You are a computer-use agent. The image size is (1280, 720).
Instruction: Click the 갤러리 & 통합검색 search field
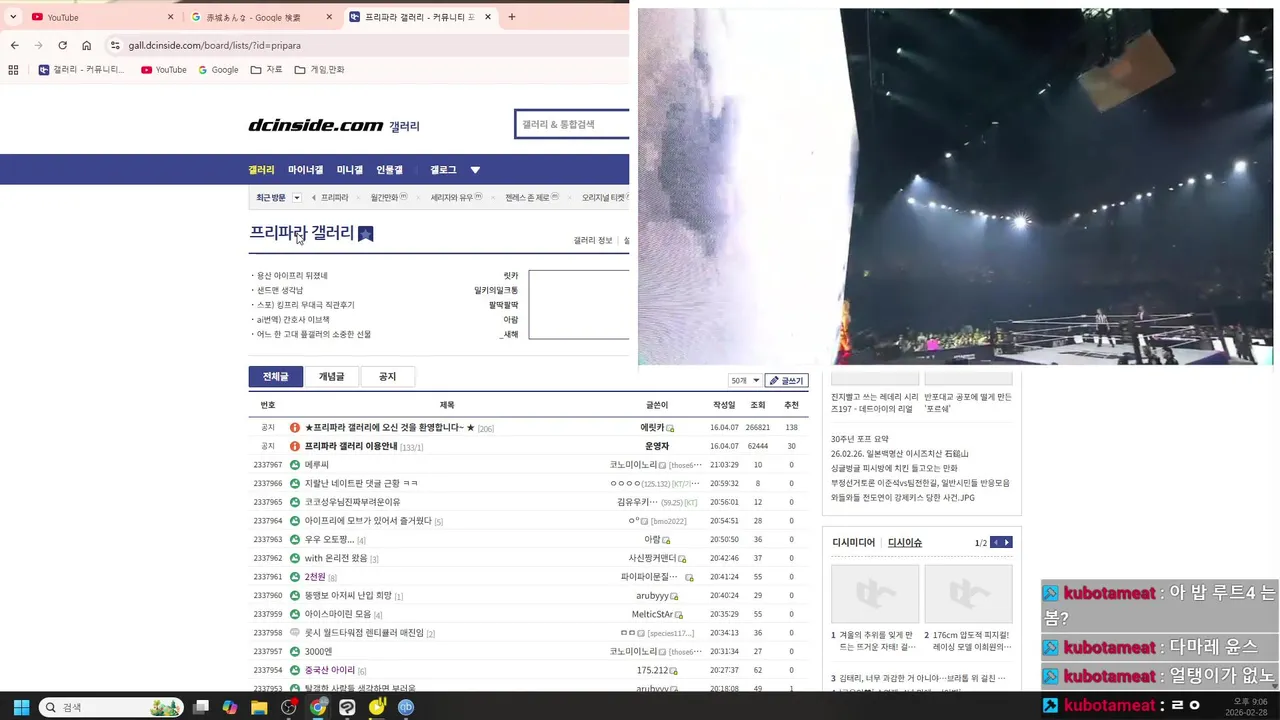572,124
